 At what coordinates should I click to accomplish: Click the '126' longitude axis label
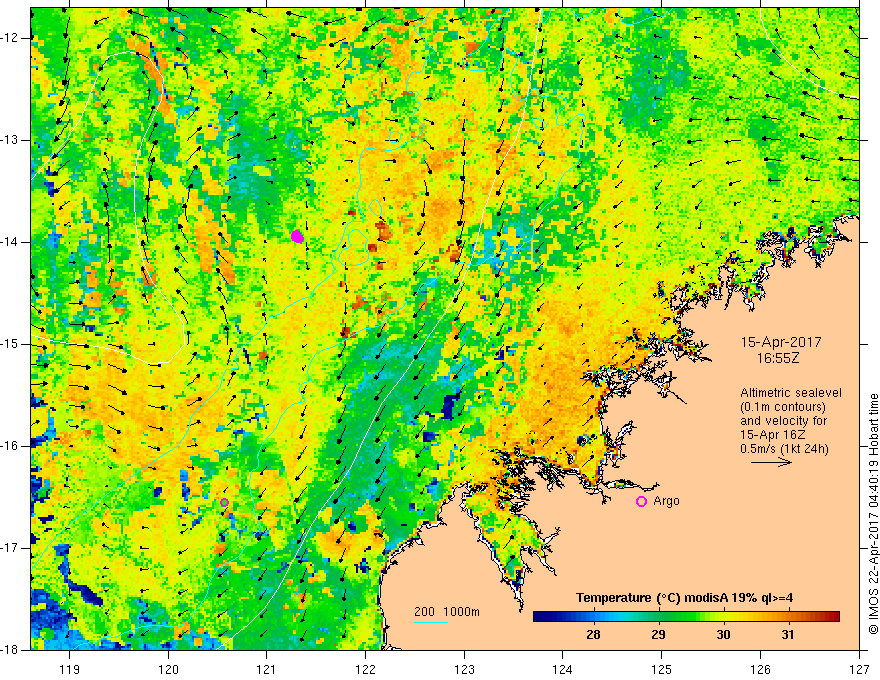coord(760,669)
